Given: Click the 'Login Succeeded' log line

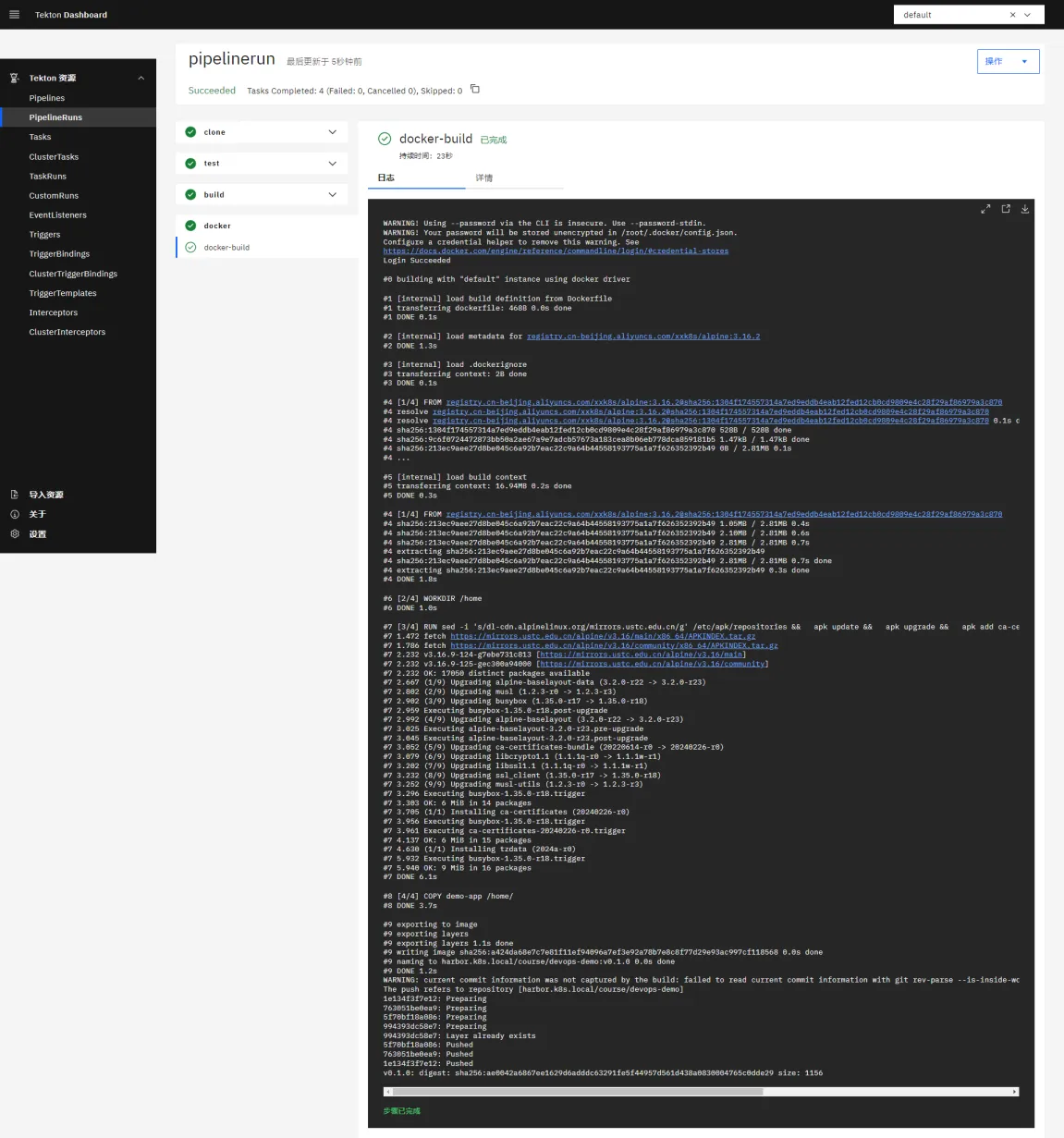Looking at the screenshot, I should 417,261.
